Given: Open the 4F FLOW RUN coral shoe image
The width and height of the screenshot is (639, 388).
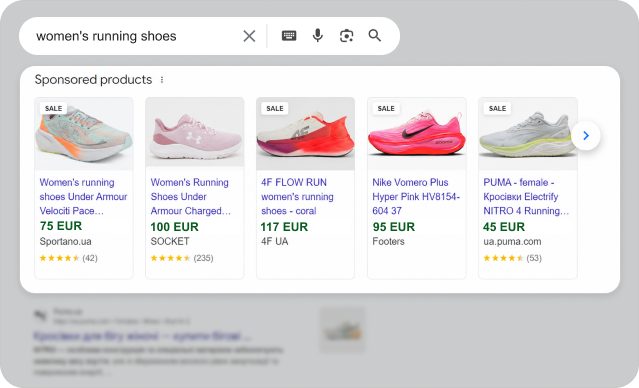Looking at the screenshot, I should click(x=306, y=134).
